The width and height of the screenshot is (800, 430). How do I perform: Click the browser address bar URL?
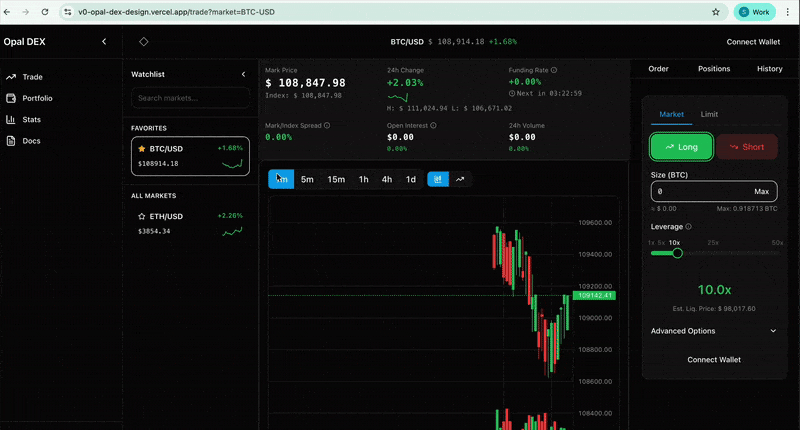(176, 12)
